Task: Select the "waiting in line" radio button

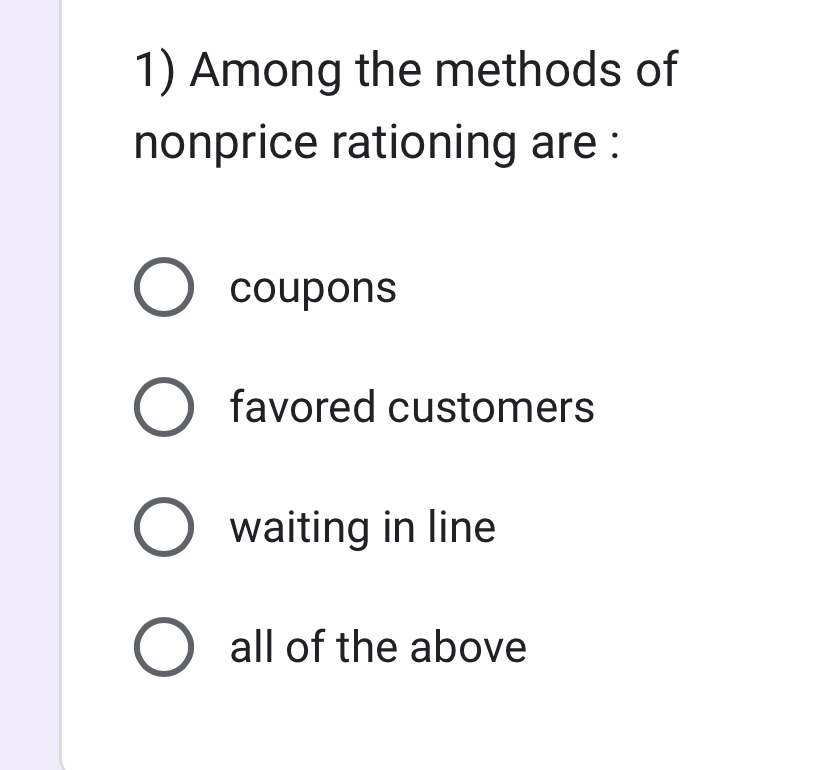Action: click(163, 528)
